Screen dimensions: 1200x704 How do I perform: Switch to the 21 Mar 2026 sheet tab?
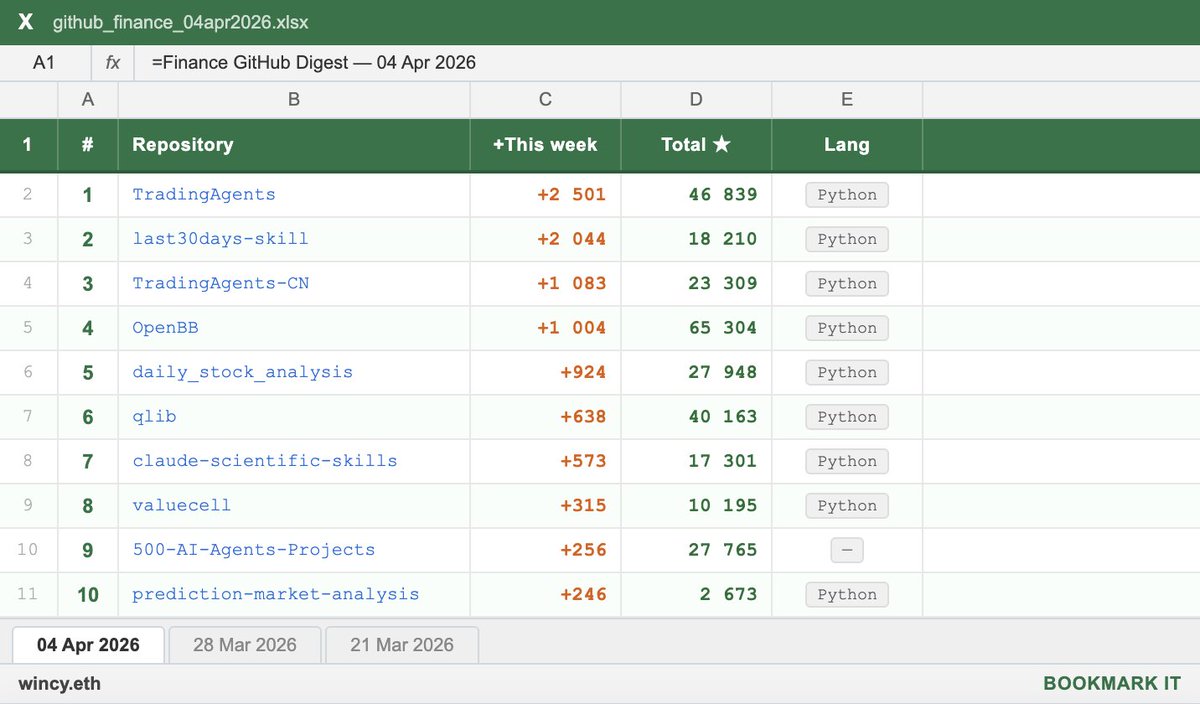click(401, 645)
